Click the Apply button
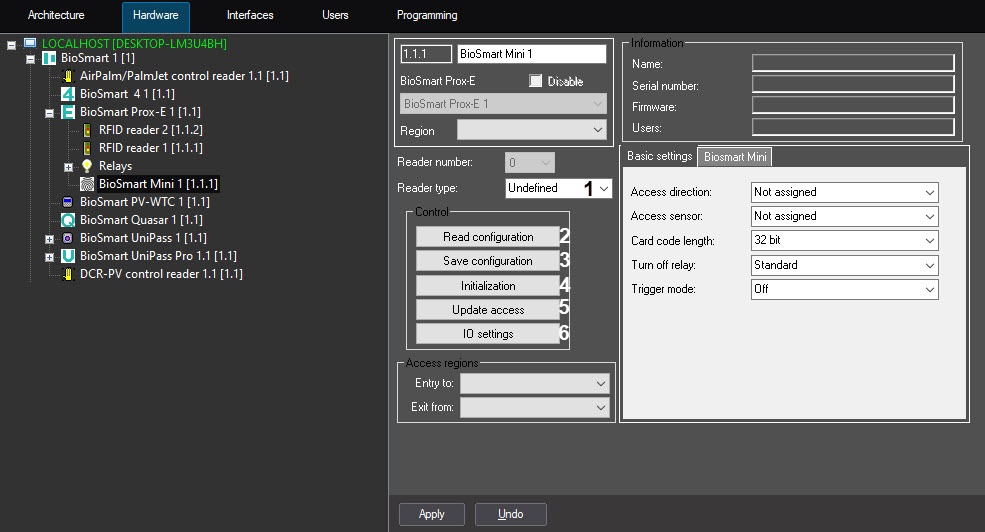 coord(431,514)
